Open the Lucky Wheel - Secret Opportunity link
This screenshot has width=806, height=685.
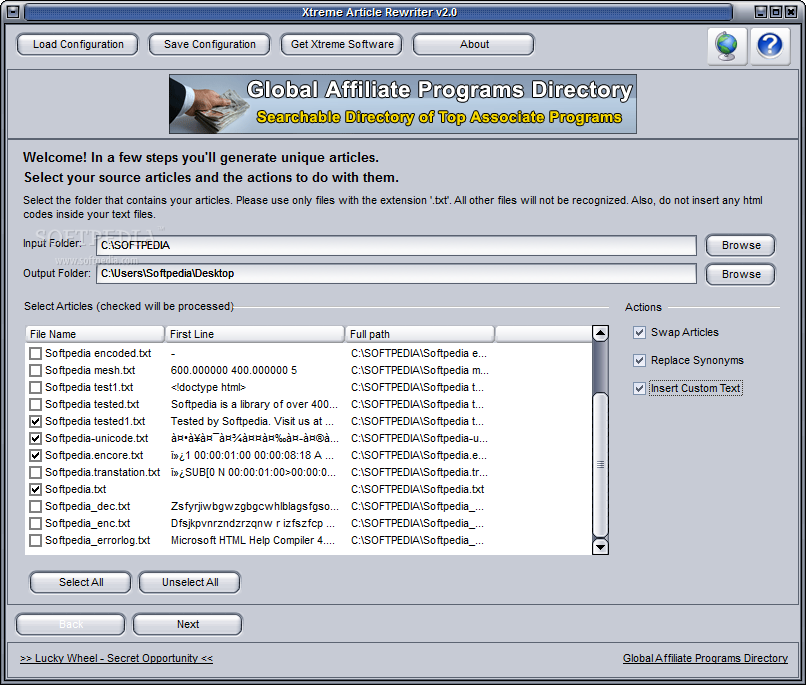click(x=116, y=658)
